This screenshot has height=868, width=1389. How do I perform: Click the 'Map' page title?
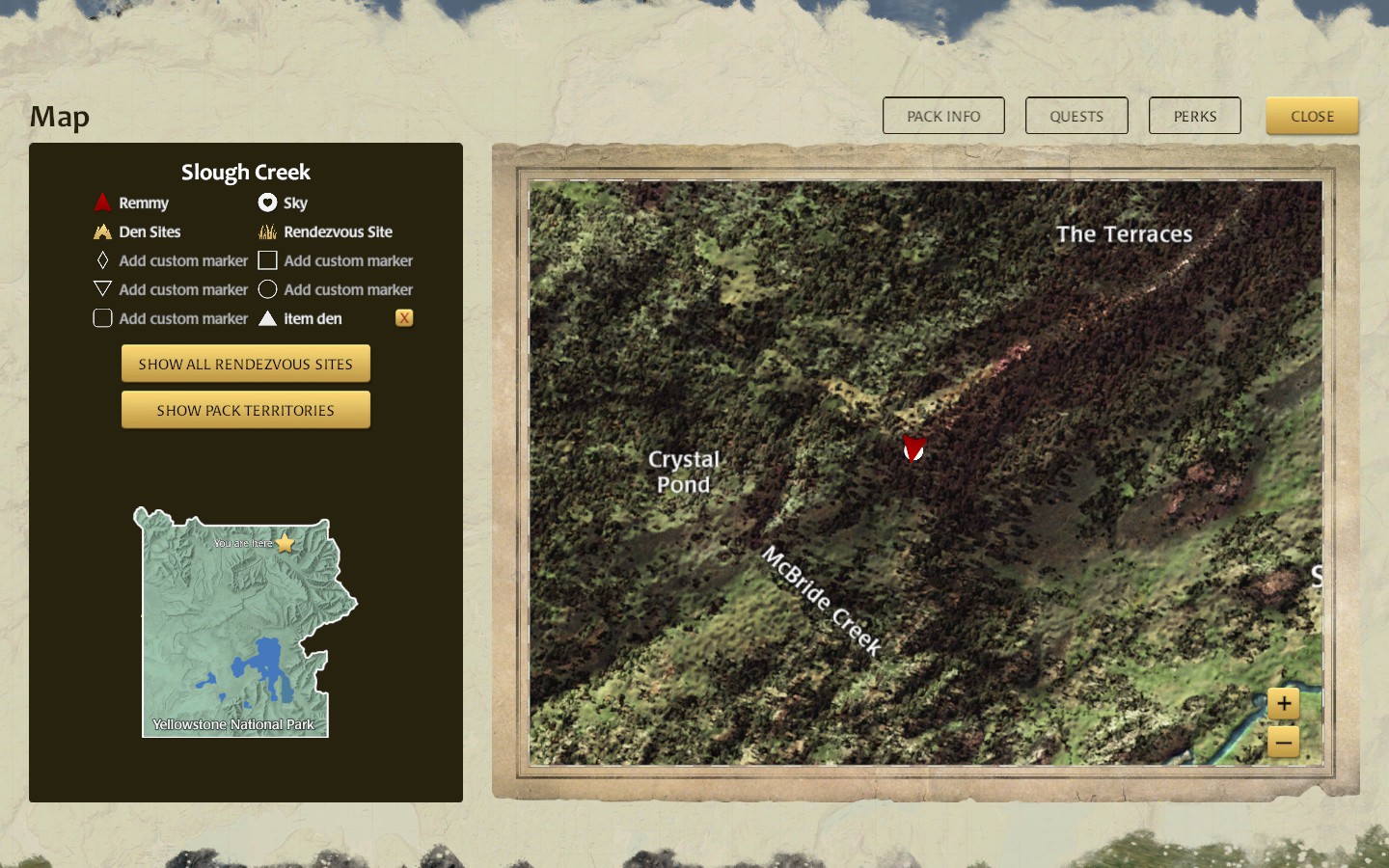pyautogui.click(x=60, y=117)
